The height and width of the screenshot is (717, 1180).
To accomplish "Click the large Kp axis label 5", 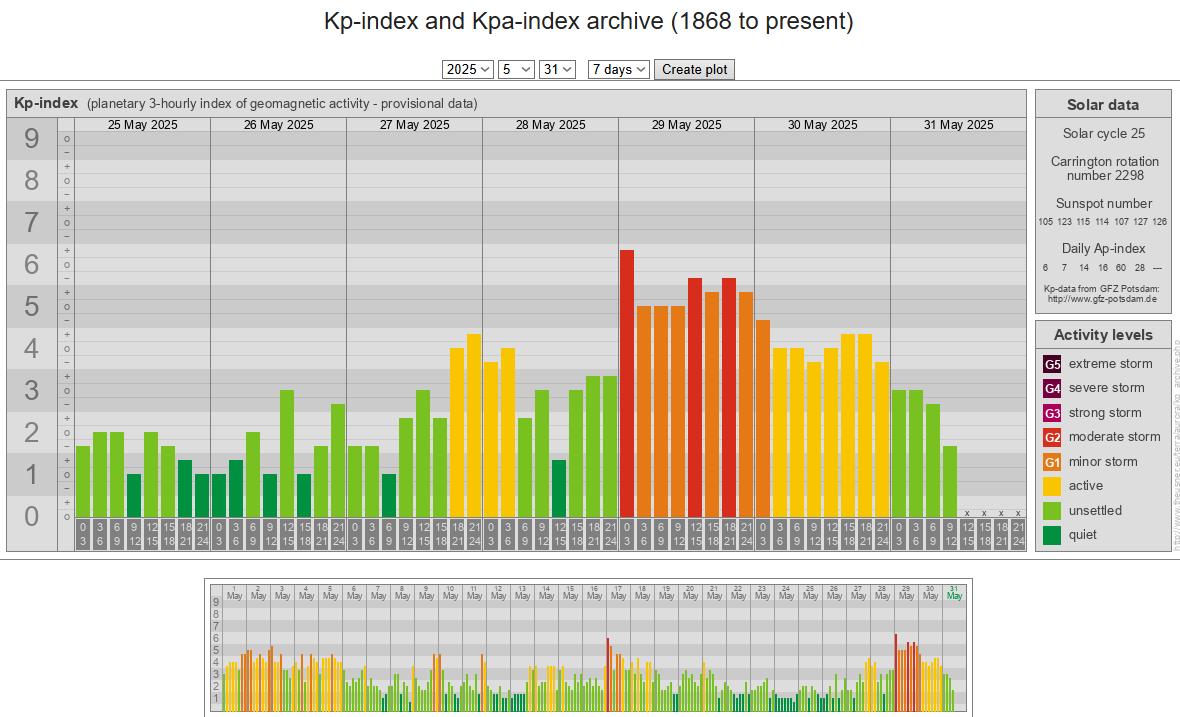I will (x=32, y=307).
